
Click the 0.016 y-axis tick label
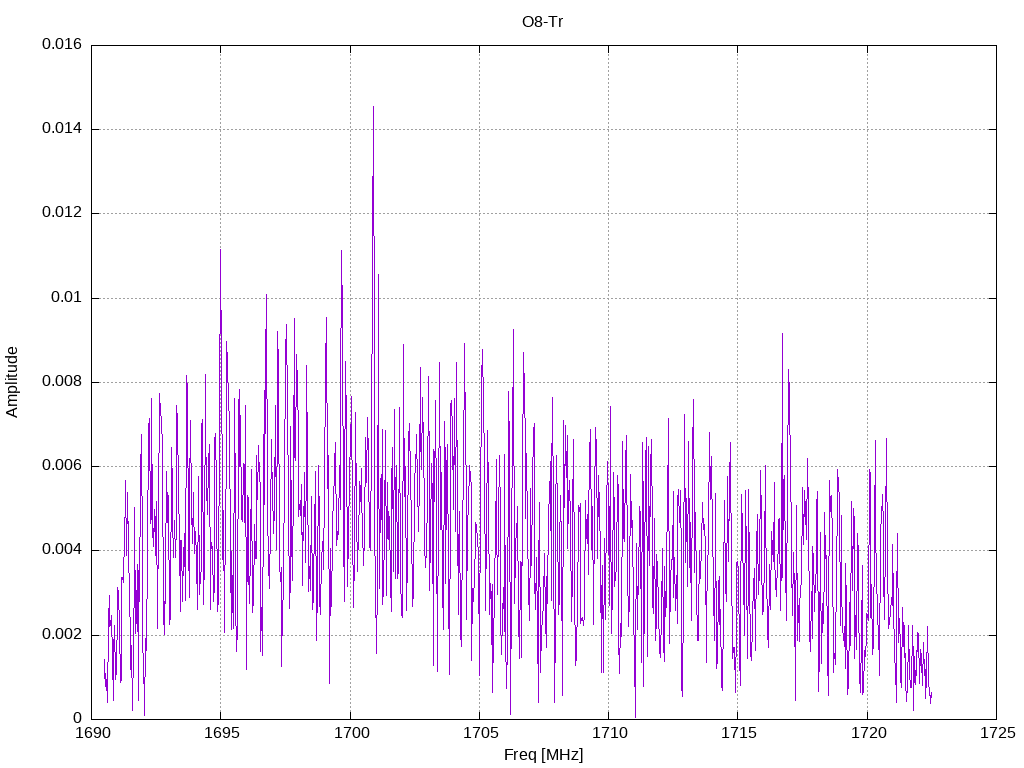coord(62,44)
